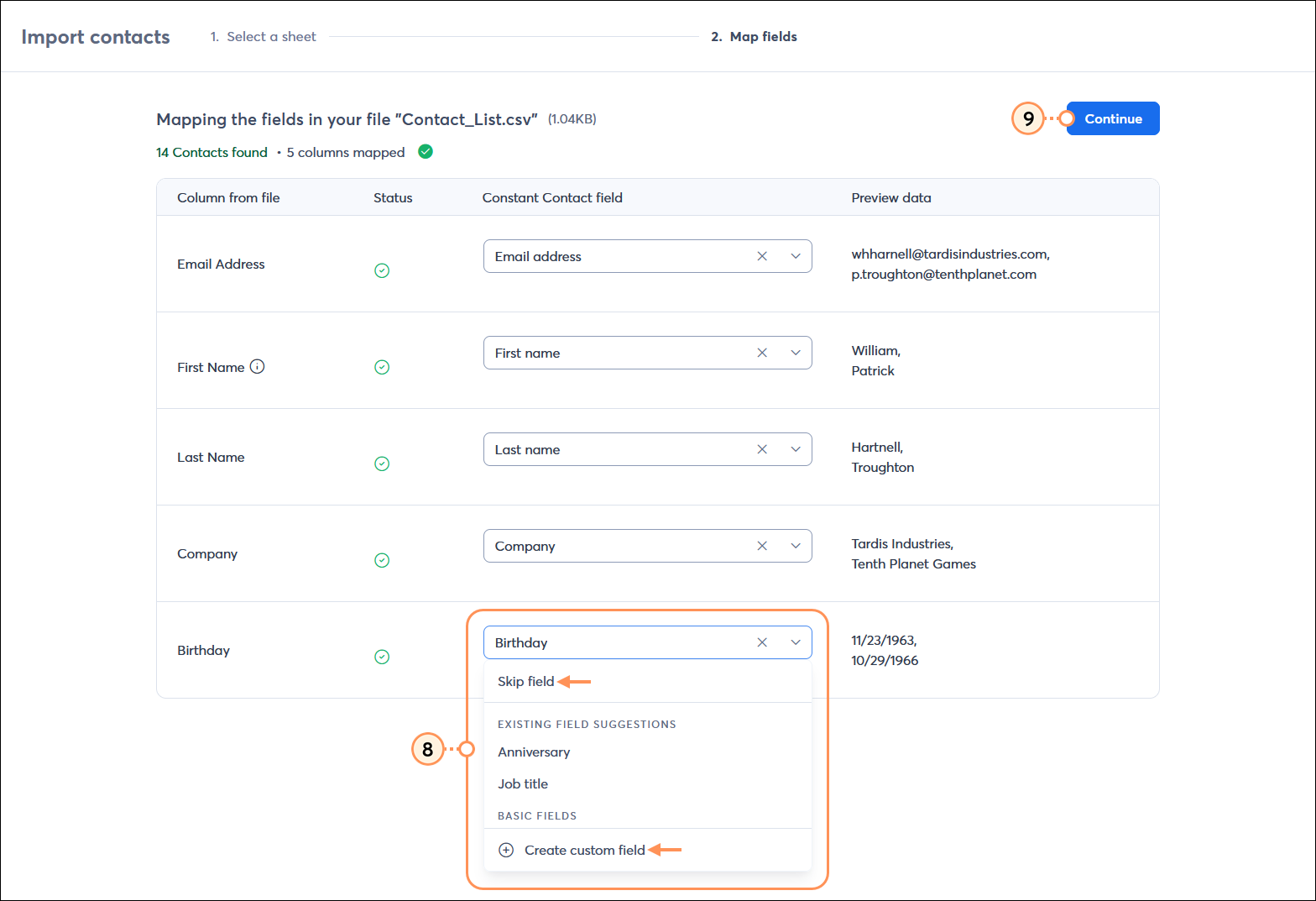Click the green columns mapped check icon
The height and width of the screenshot is (901, 1316).
tap(426, 151)
